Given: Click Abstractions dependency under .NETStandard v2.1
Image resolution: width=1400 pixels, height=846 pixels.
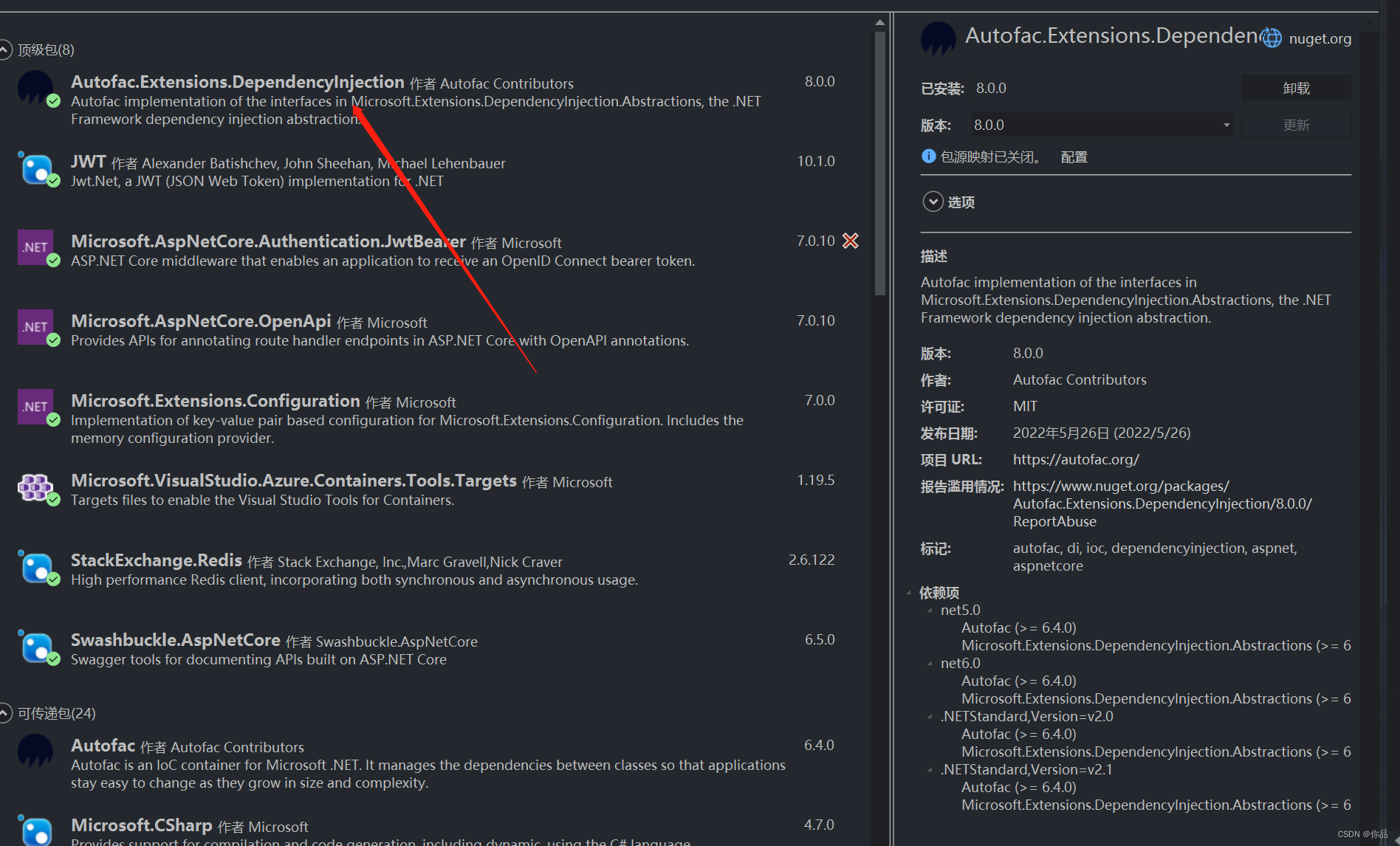Looking at the screenshot, I should (x=1156, y=805).
